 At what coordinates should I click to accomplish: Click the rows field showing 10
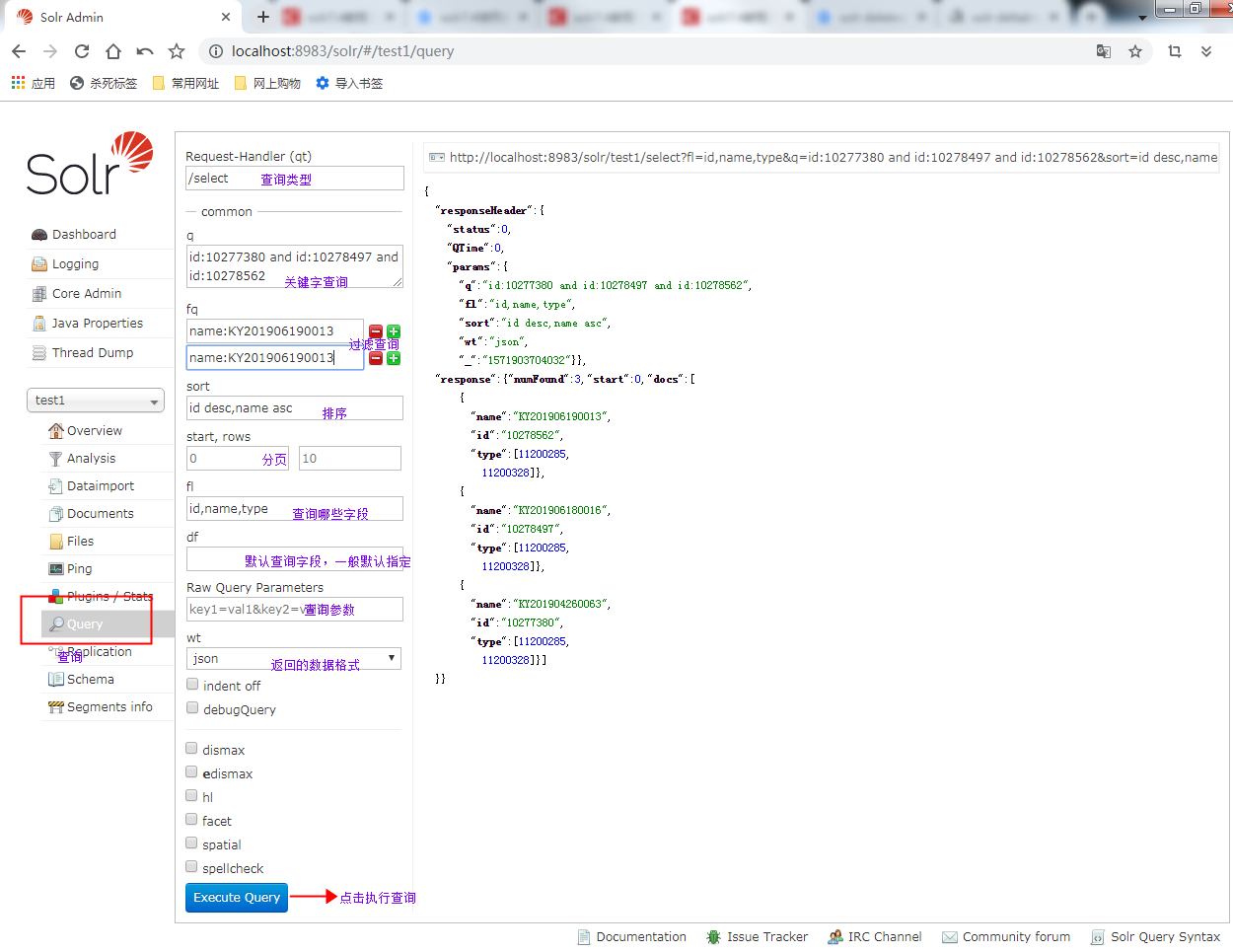tap(350, 459)
